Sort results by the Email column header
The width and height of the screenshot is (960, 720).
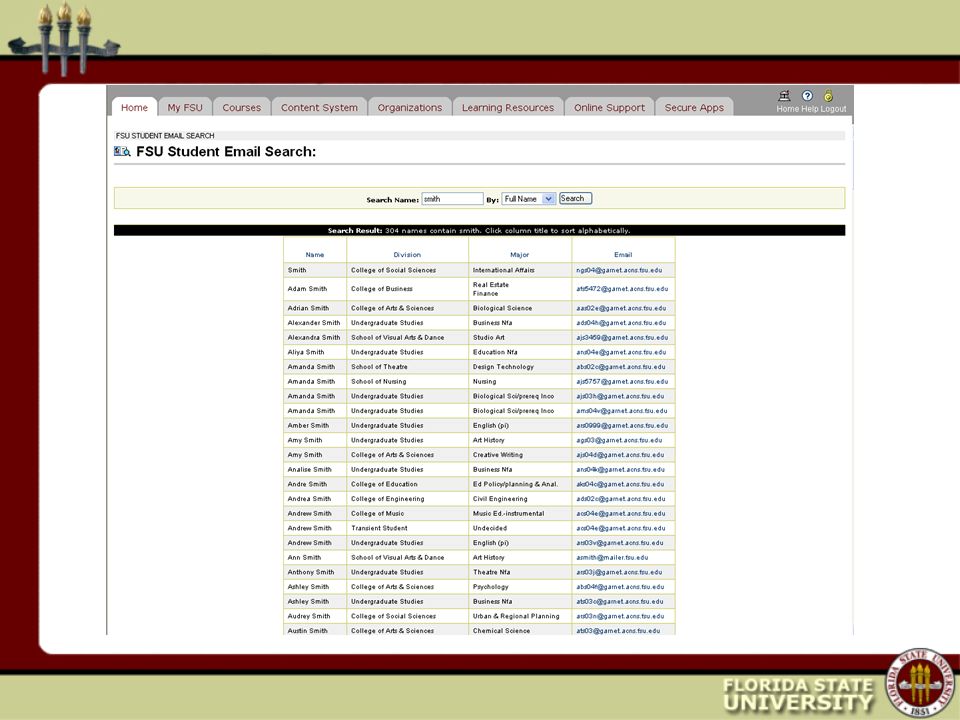pos(623,255)
